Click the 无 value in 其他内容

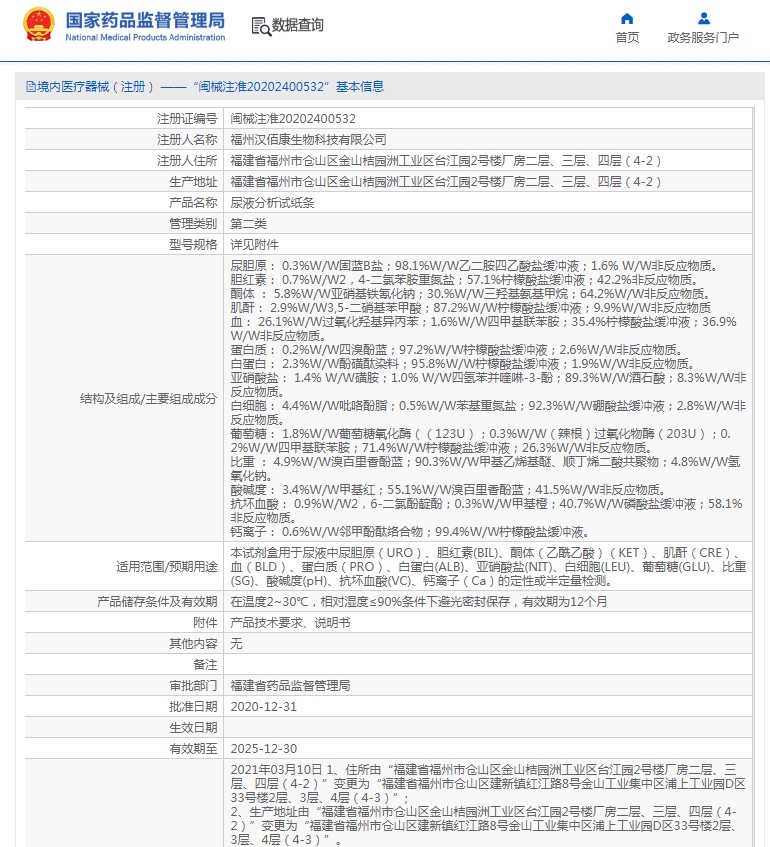click(236, 644)
